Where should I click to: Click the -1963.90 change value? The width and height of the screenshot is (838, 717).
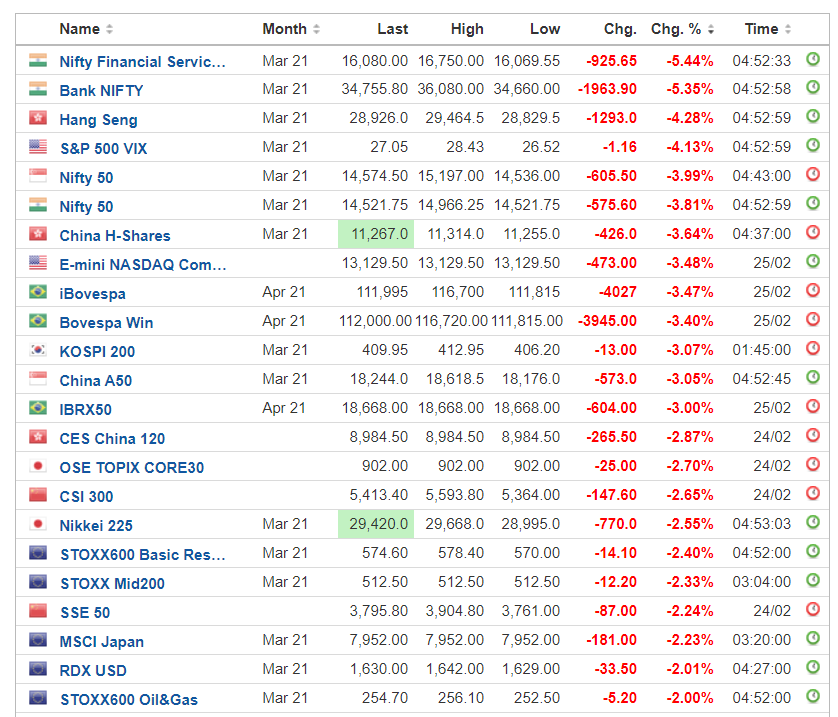tap(607, 89)
